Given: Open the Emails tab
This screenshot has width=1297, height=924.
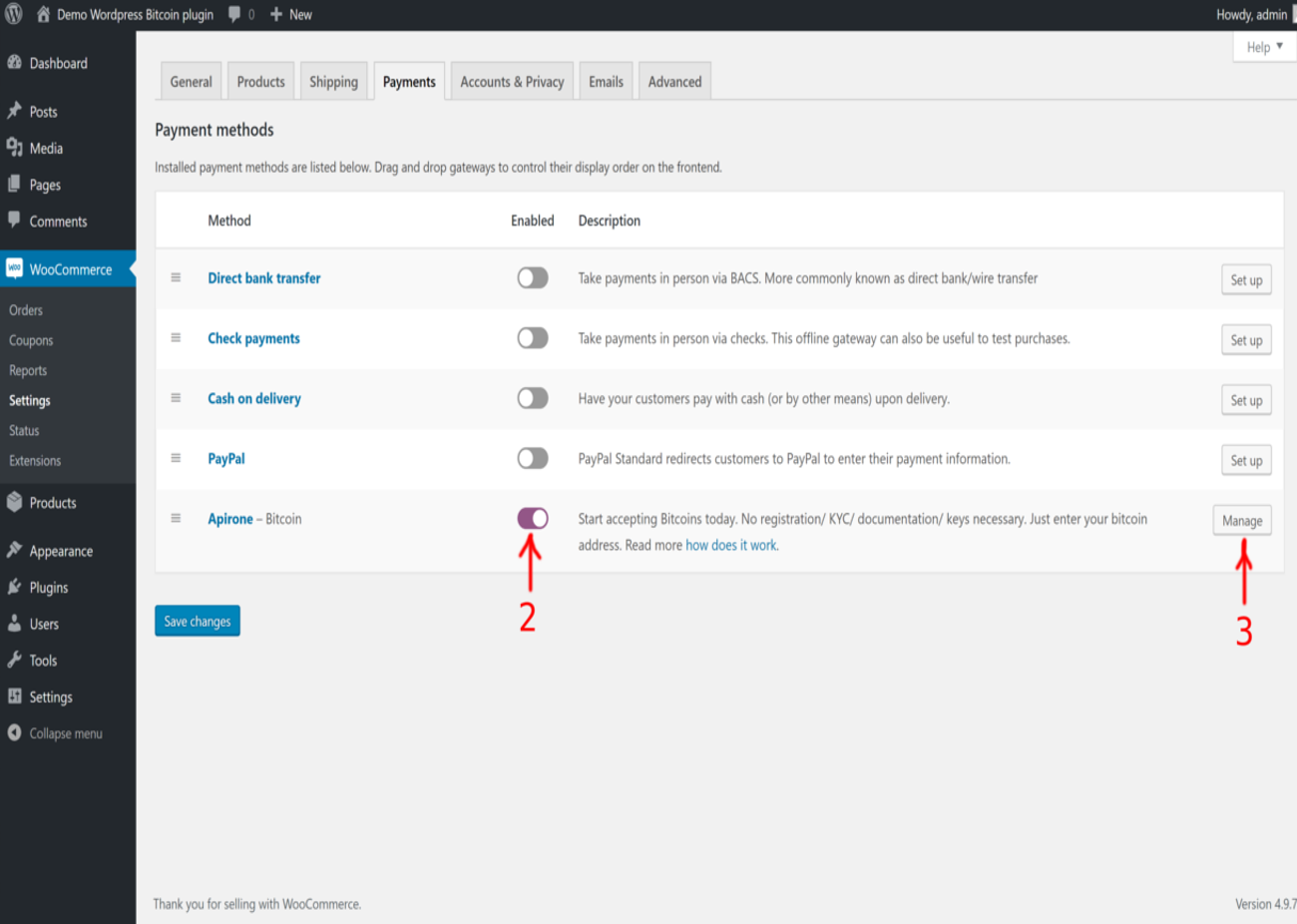Looking at the screenshot, I should click(x=606, y=82).
